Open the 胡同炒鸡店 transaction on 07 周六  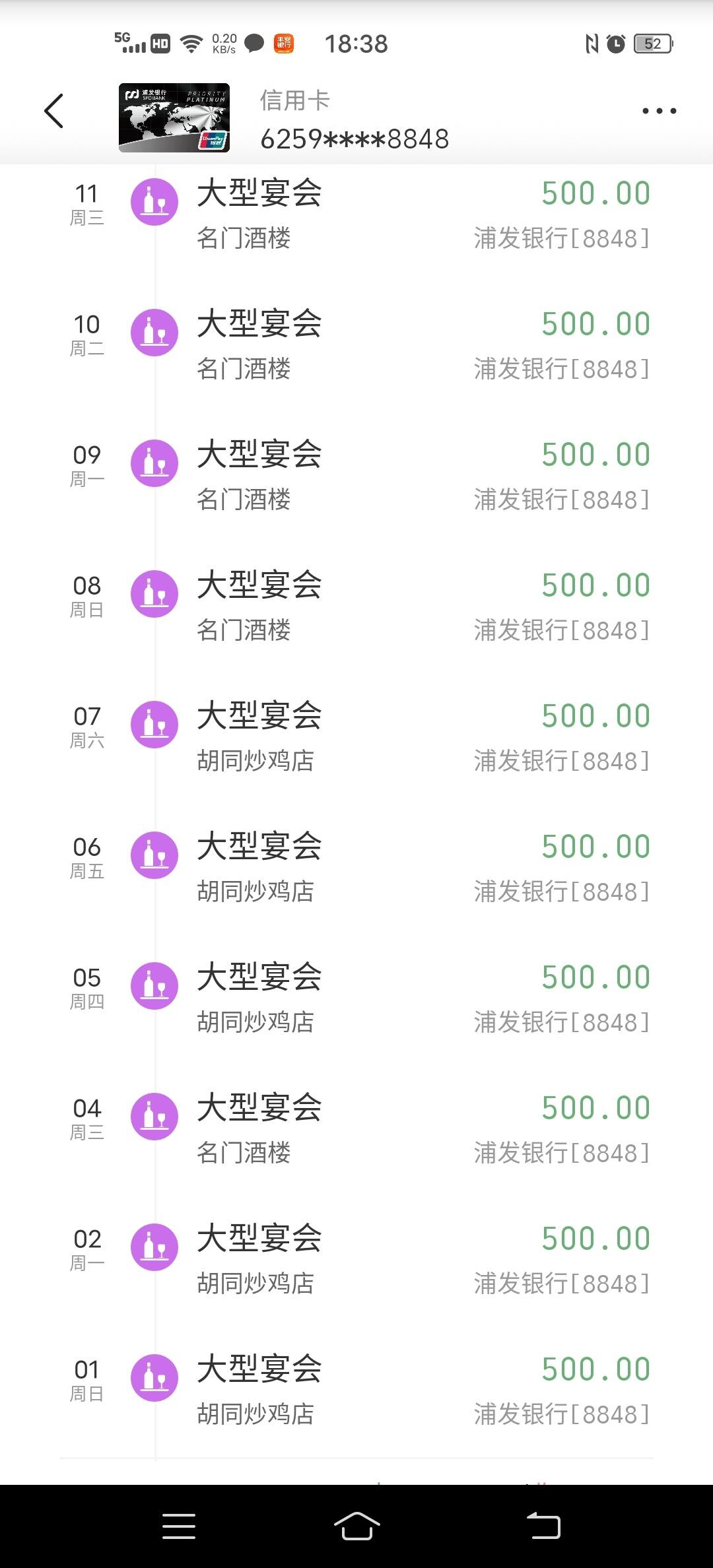[x=356, y=738]
